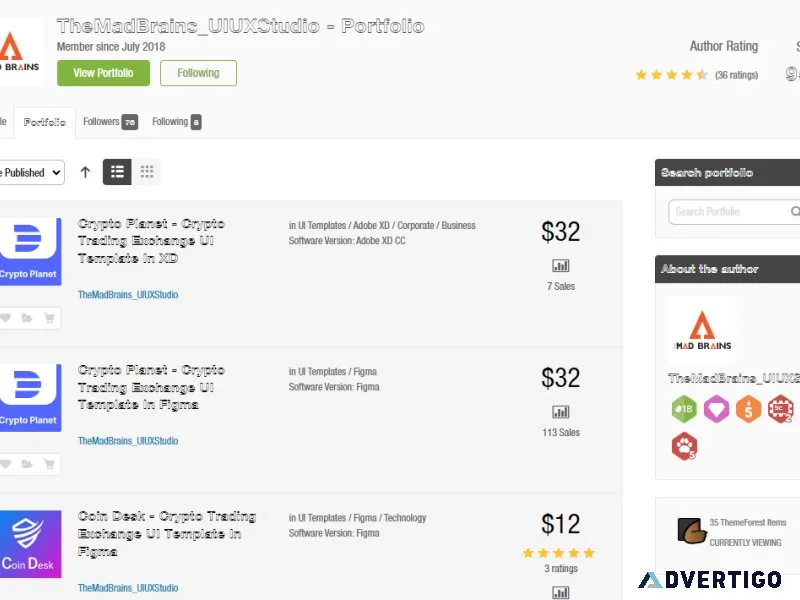Click the orange 5 years badge

pyautogui.click(x=748, y=409)
